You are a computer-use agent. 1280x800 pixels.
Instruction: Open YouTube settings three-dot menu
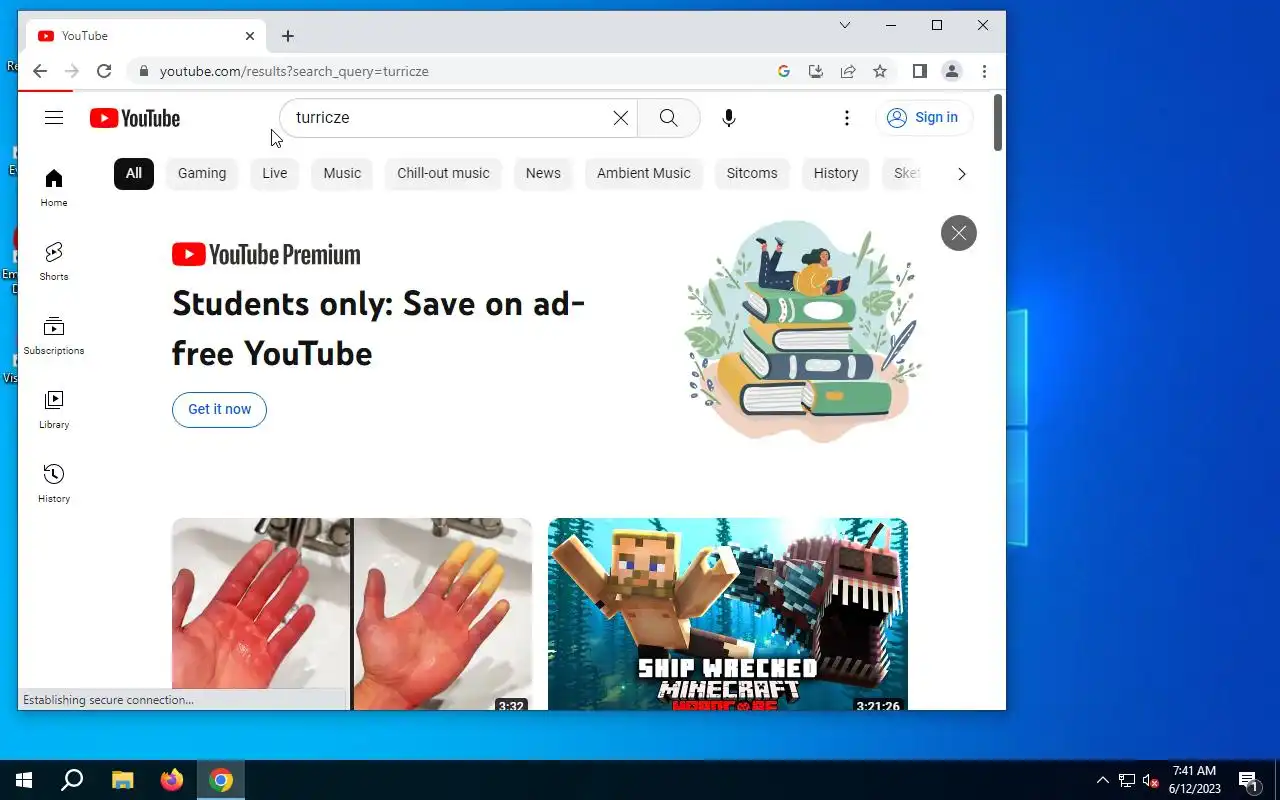(847, 118)
